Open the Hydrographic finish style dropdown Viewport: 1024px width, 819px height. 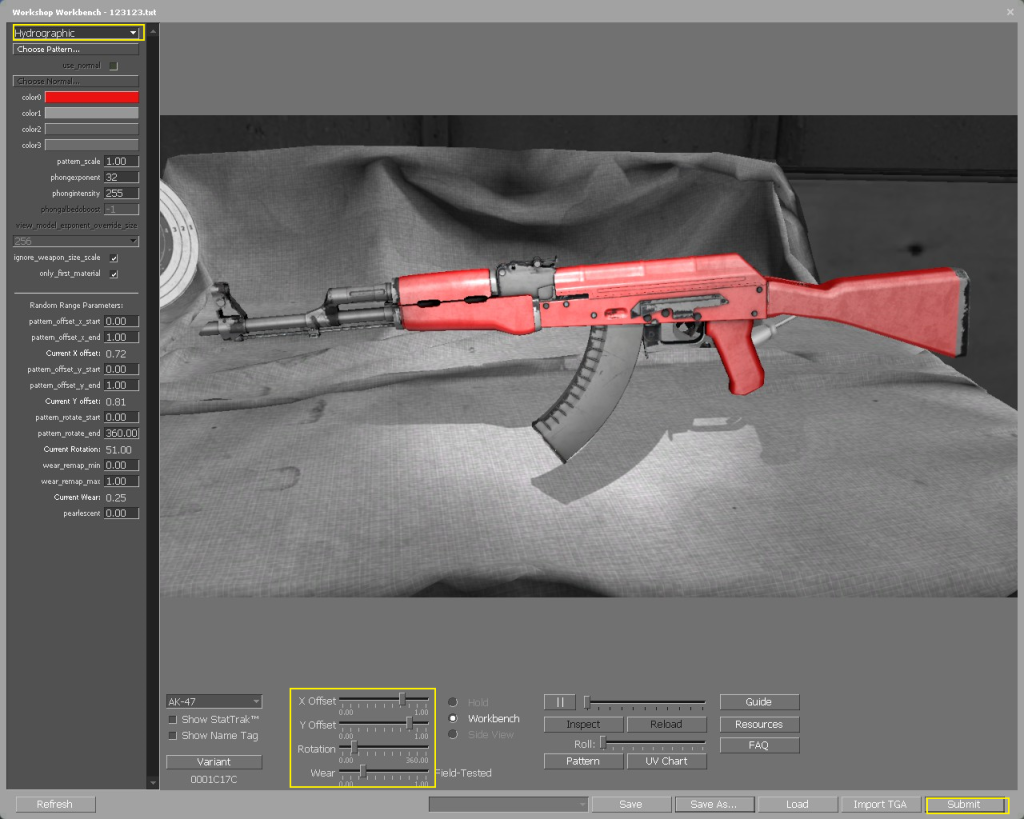(x=73, y=32)
